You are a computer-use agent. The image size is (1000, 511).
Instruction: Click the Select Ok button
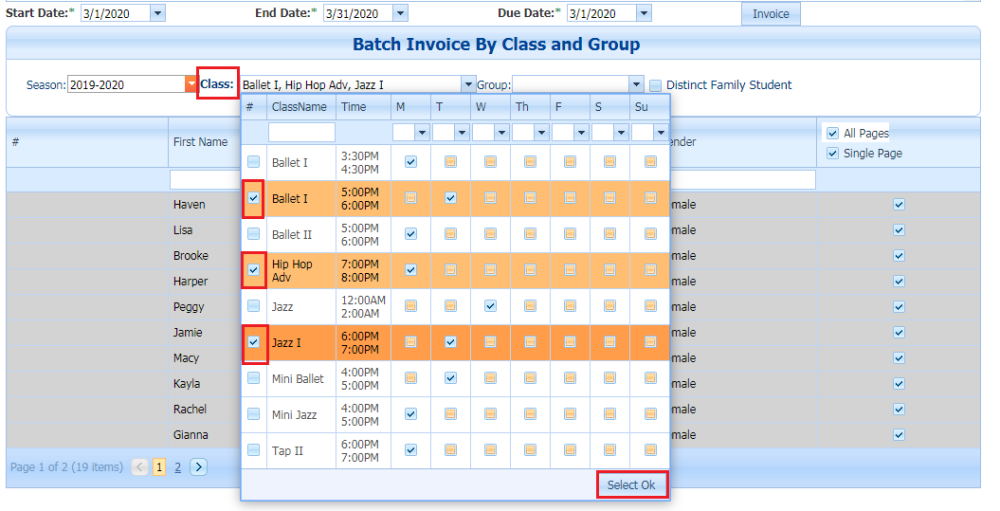pyautogui.click(x=631, y=485)
